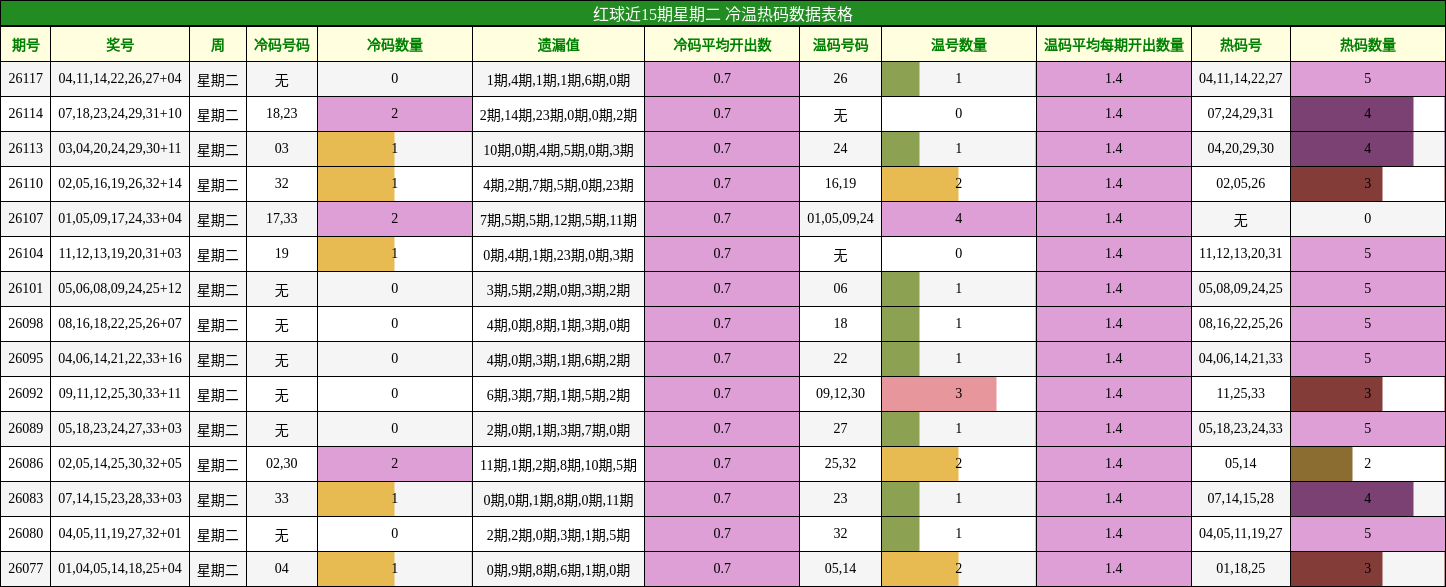
Task: Click the 期号 column header
Action: [26, 45]
